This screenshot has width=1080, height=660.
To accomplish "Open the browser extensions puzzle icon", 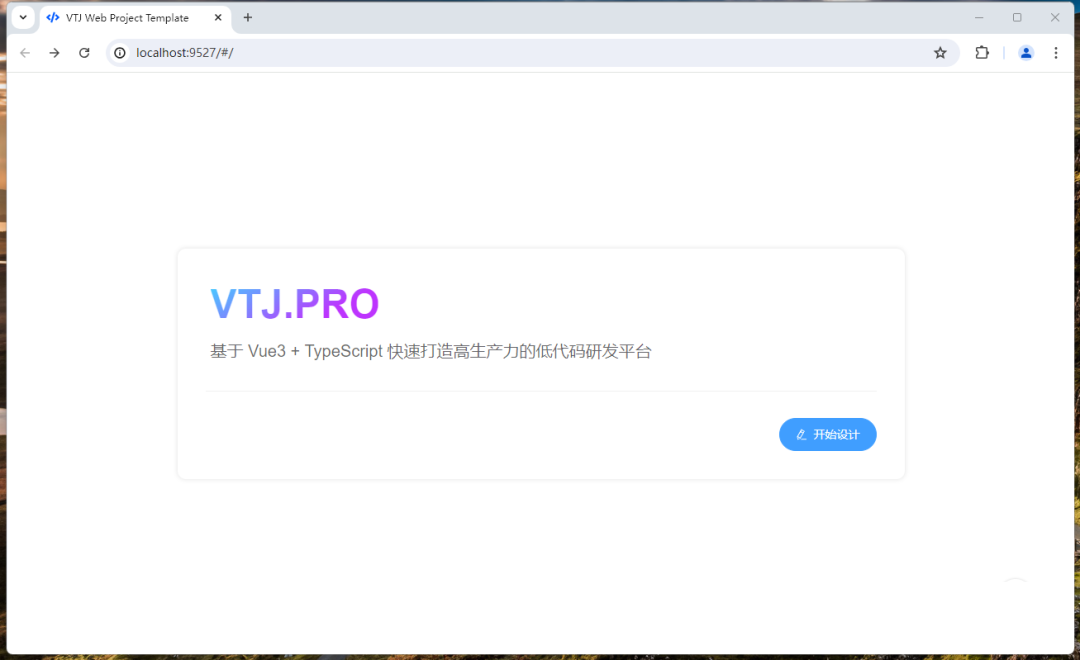I will click(x=982, y=52).
